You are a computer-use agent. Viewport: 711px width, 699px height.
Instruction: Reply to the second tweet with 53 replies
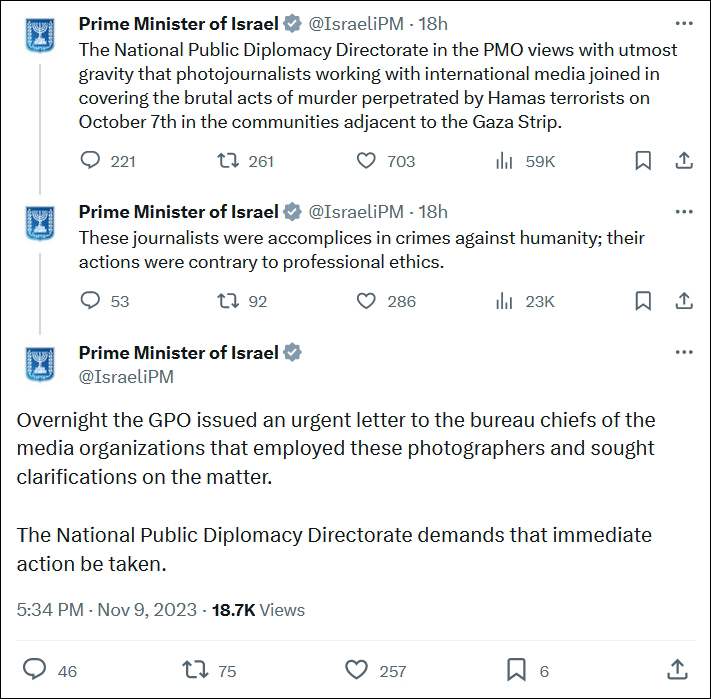point(90,301)
